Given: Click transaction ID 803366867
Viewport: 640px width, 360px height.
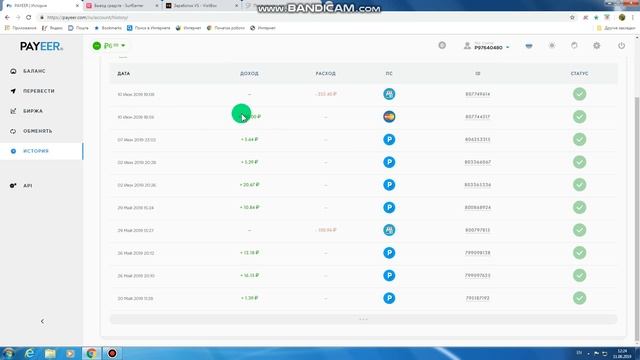Looking at the screenshot, I should [478, 162].
